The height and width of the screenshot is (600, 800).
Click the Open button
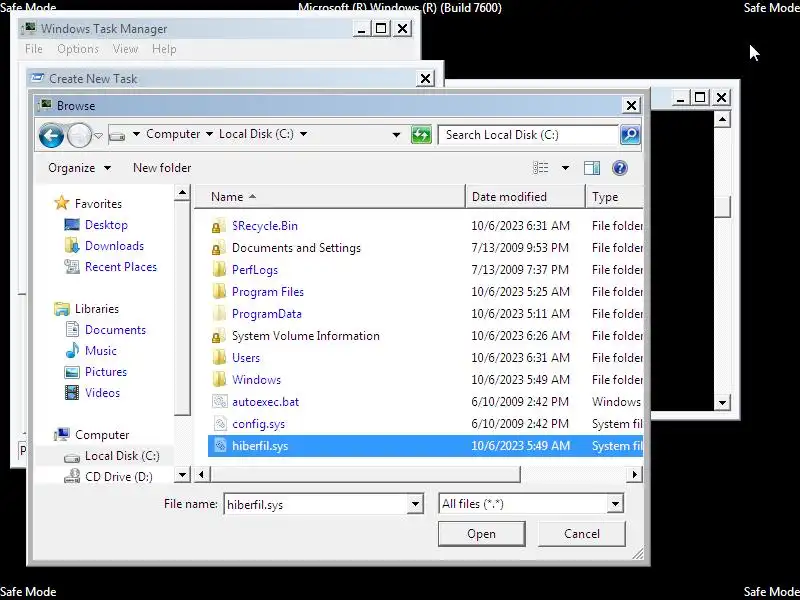[481, 534]
